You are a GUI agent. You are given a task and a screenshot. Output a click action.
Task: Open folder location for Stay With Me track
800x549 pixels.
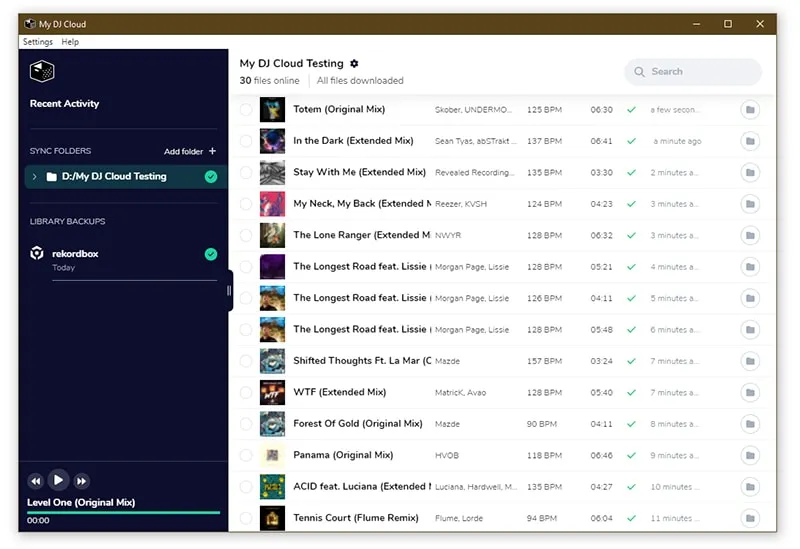[x=749, y=172]
